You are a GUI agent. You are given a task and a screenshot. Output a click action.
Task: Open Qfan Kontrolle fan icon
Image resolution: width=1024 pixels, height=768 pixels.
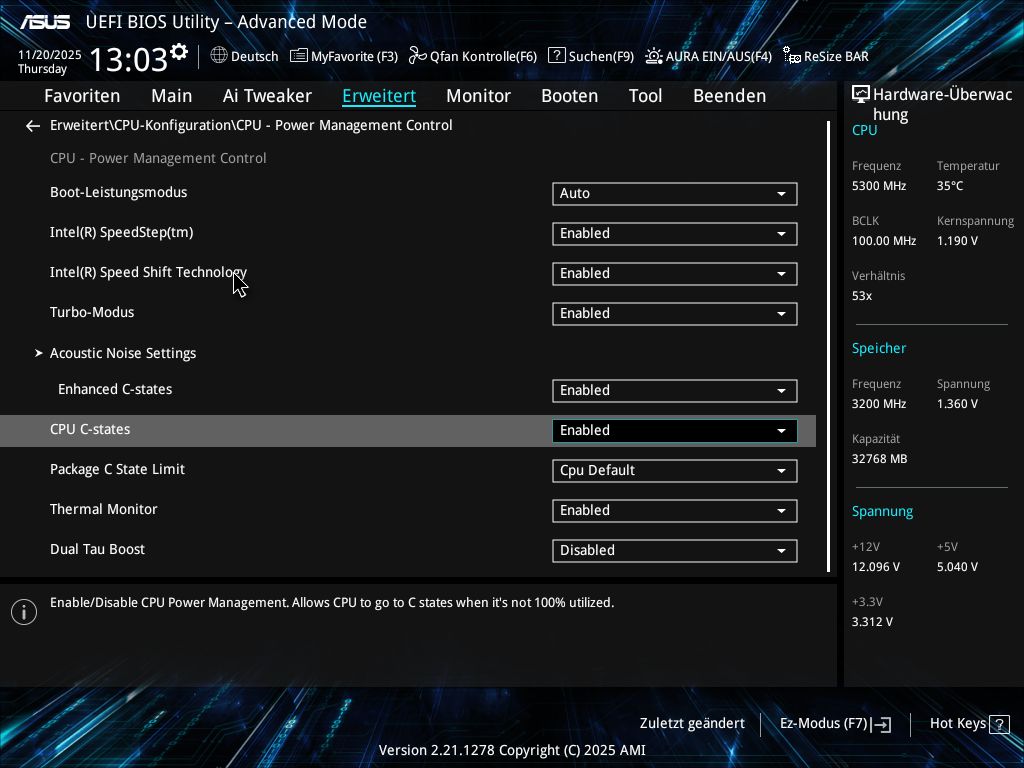(417, 56)
